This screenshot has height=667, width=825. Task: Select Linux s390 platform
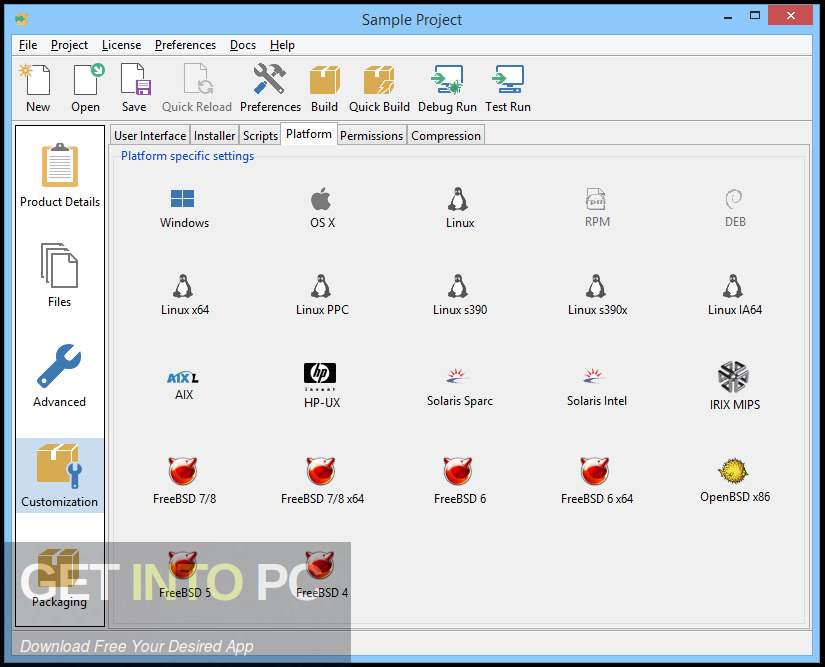[460, 295]
